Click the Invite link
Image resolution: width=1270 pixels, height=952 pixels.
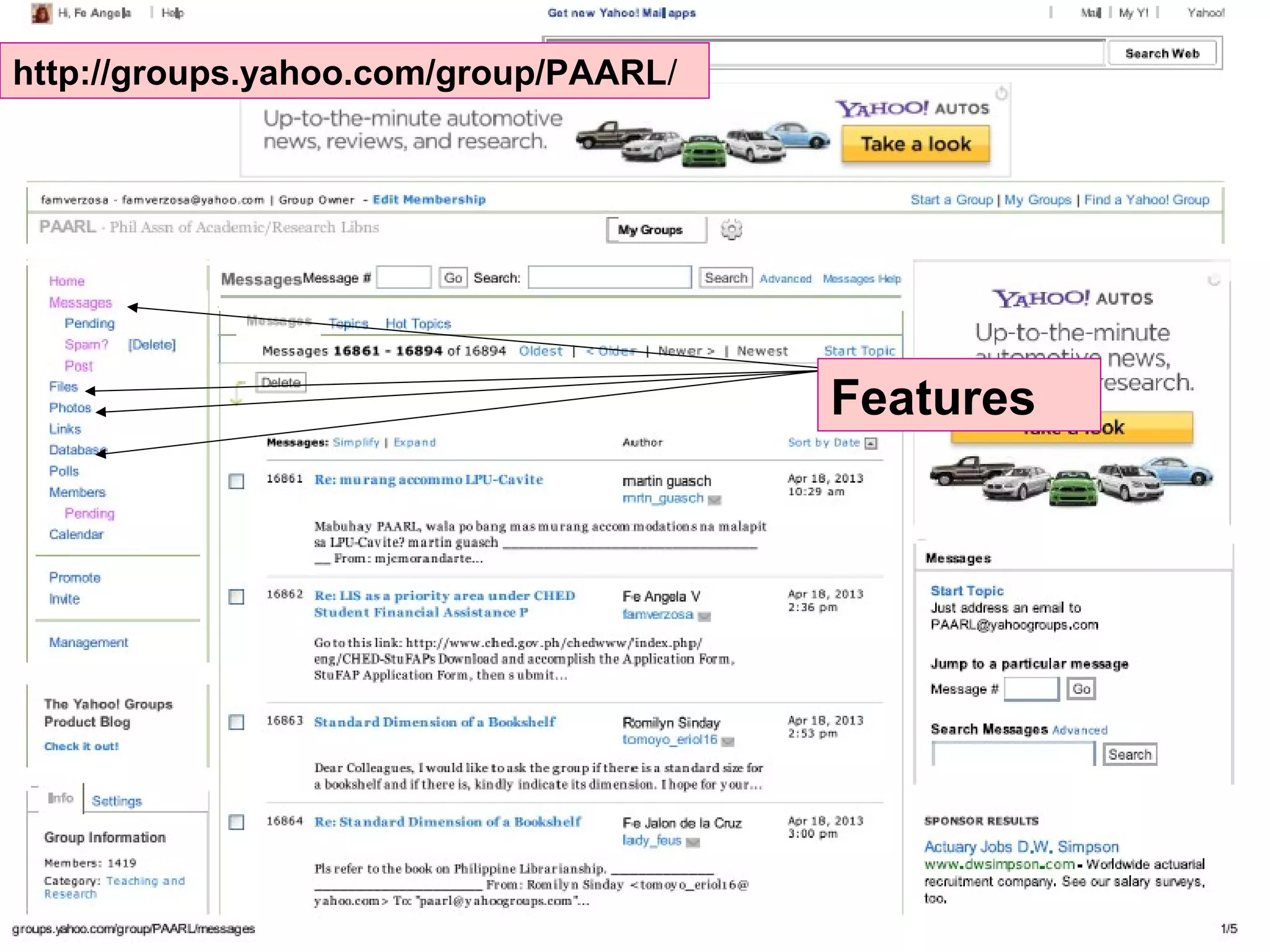coord(64,599)
